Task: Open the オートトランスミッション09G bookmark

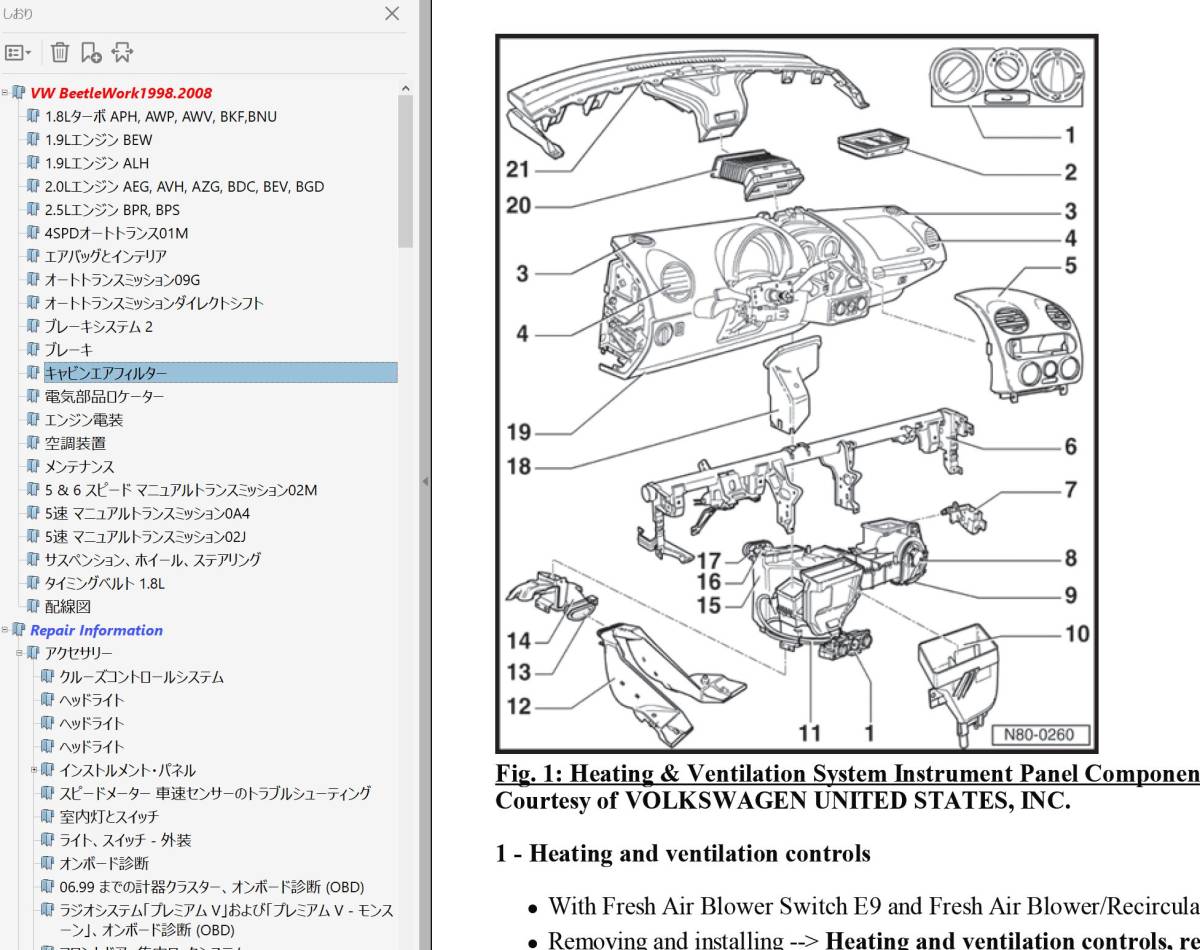Action: tap(122, 280)
